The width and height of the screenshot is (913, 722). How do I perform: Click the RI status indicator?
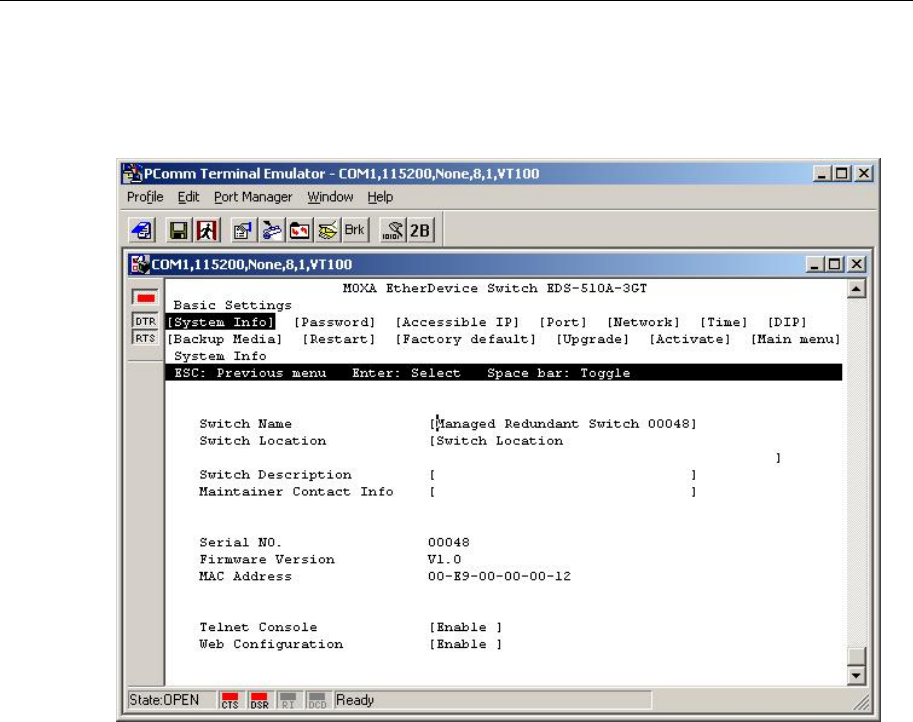(x=288, y=700)
